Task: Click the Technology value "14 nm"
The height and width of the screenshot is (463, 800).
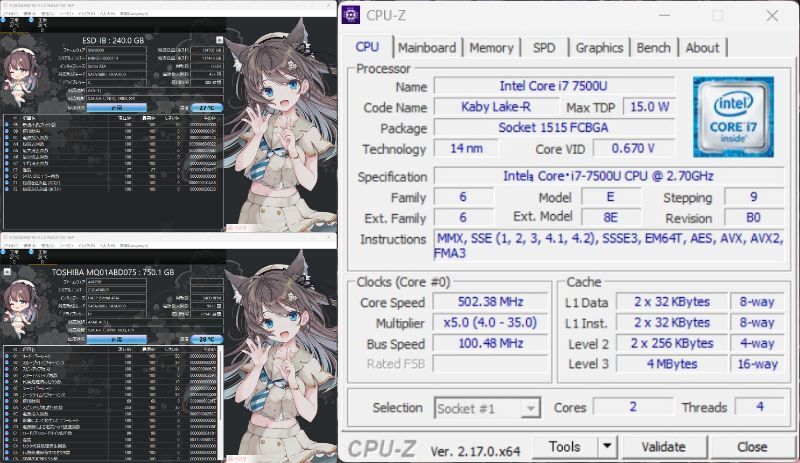Action: [x=466, y=149]
